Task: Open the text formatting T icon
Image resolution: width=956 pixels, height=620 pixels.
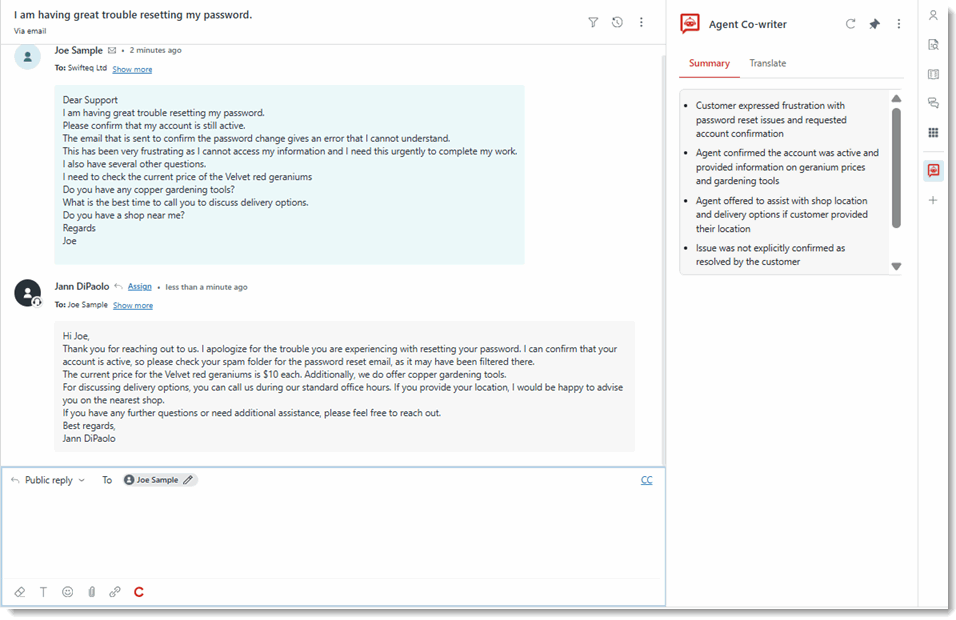Action: (x=43, y=592)
